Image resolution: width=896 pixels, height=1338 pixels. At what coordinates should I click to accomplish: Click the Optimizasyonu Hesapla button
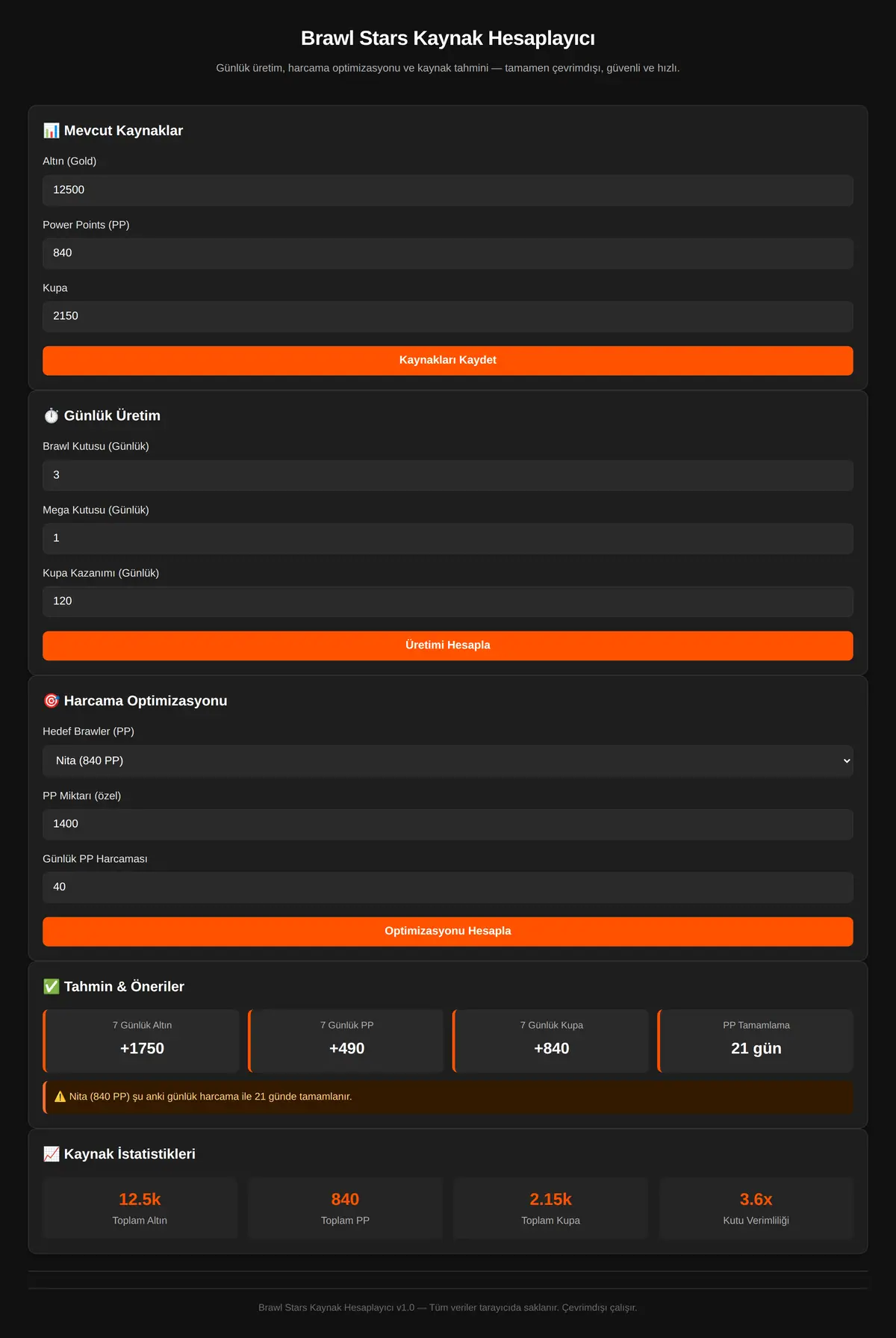(x=448, y=932)
